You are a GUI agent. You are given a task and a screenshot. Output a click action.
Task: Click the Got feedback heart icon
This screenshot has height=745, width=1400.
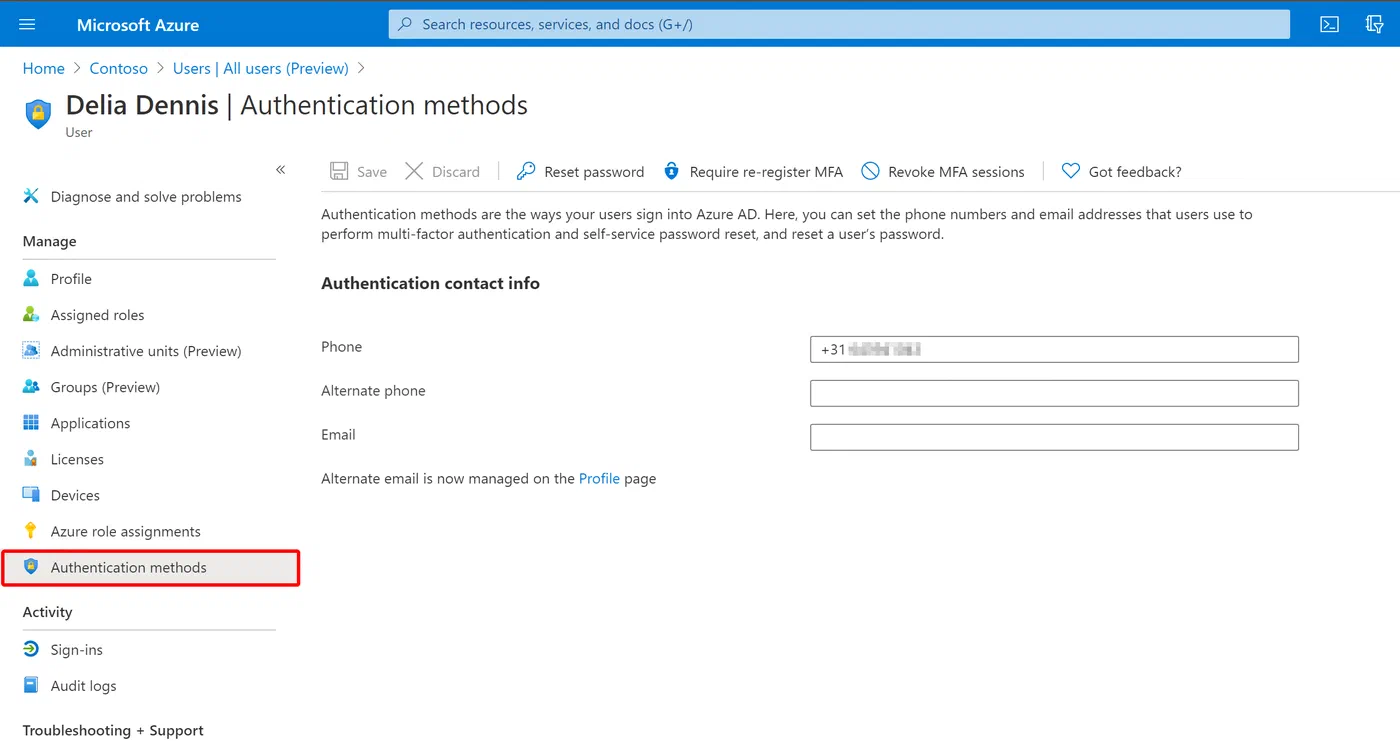pyautogui.click(x=1071, y=171)
